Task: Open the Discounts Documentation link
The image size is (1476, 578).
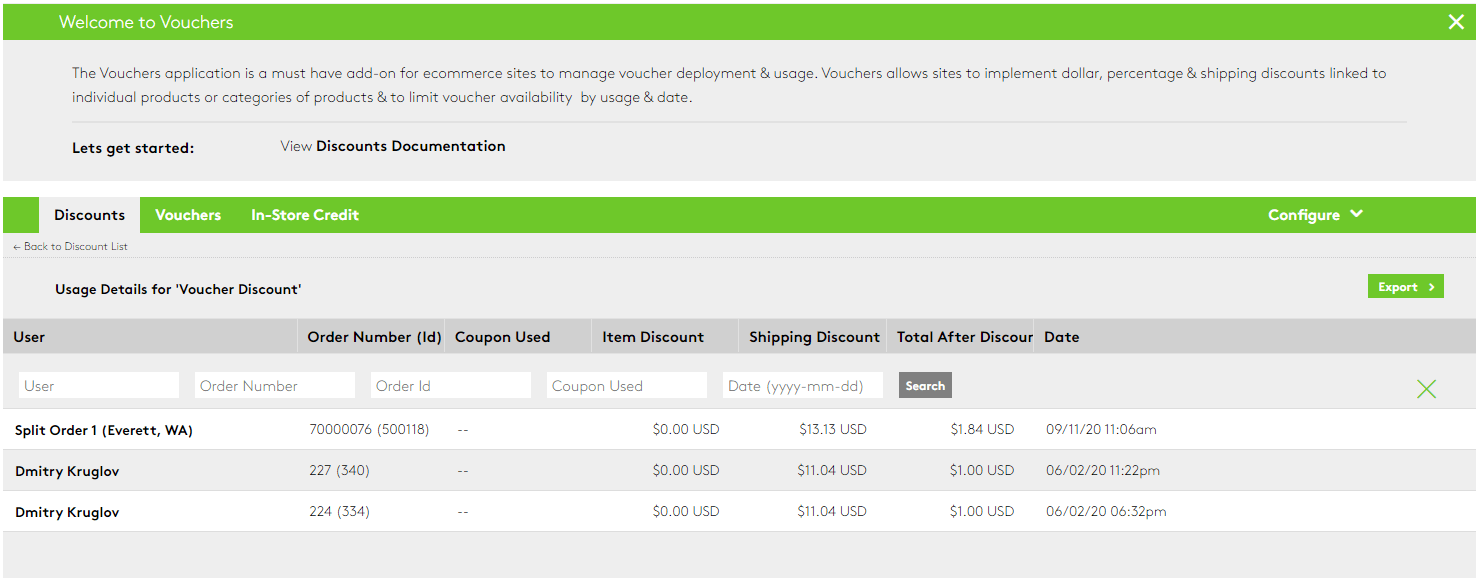Action: coord(410,146)
